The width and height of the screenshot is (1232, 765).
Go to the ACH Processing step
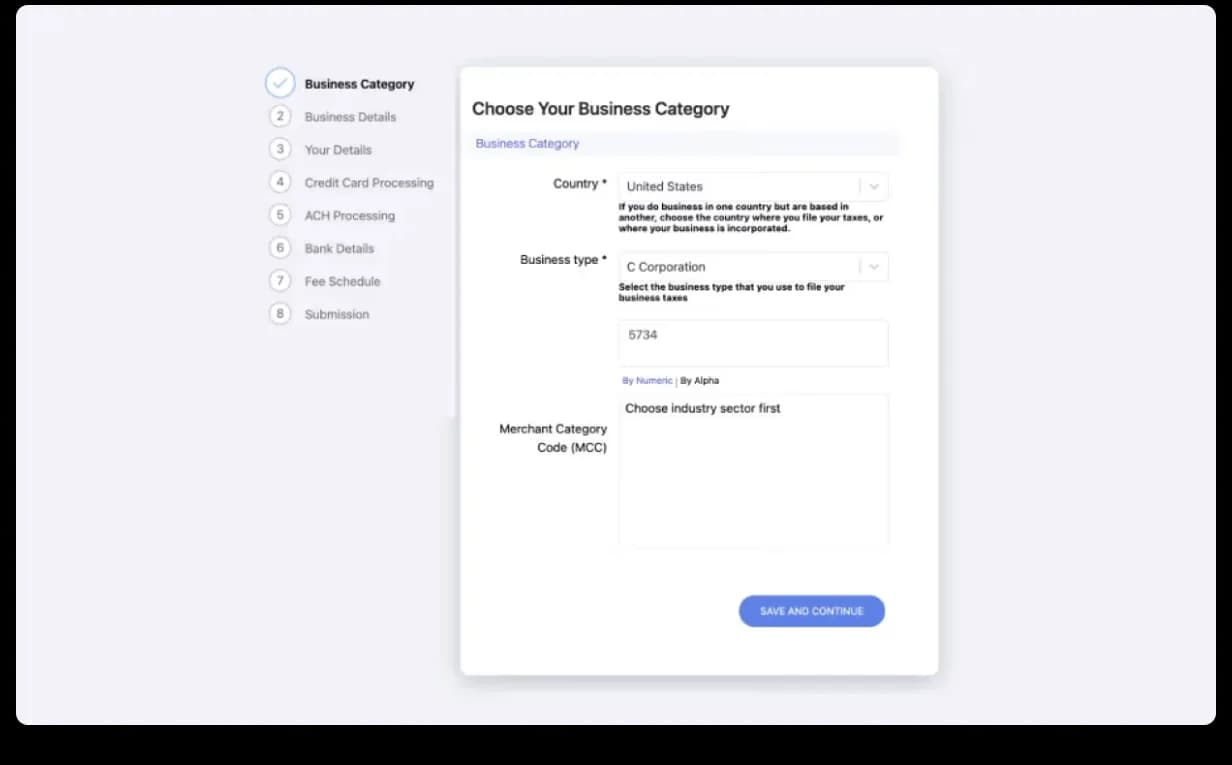[350, 216]
